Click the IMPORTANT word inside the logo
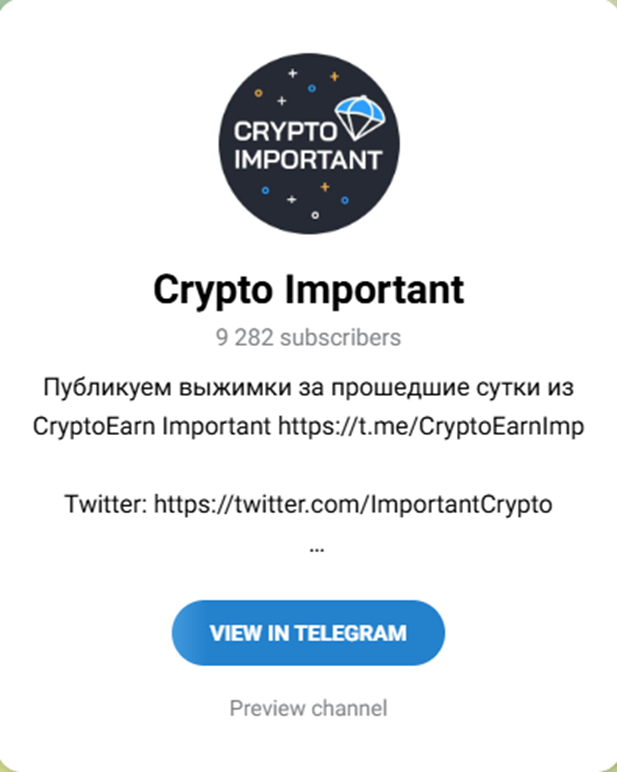The width and height of the screenshot is (617, 772). (x=308, y=160)
